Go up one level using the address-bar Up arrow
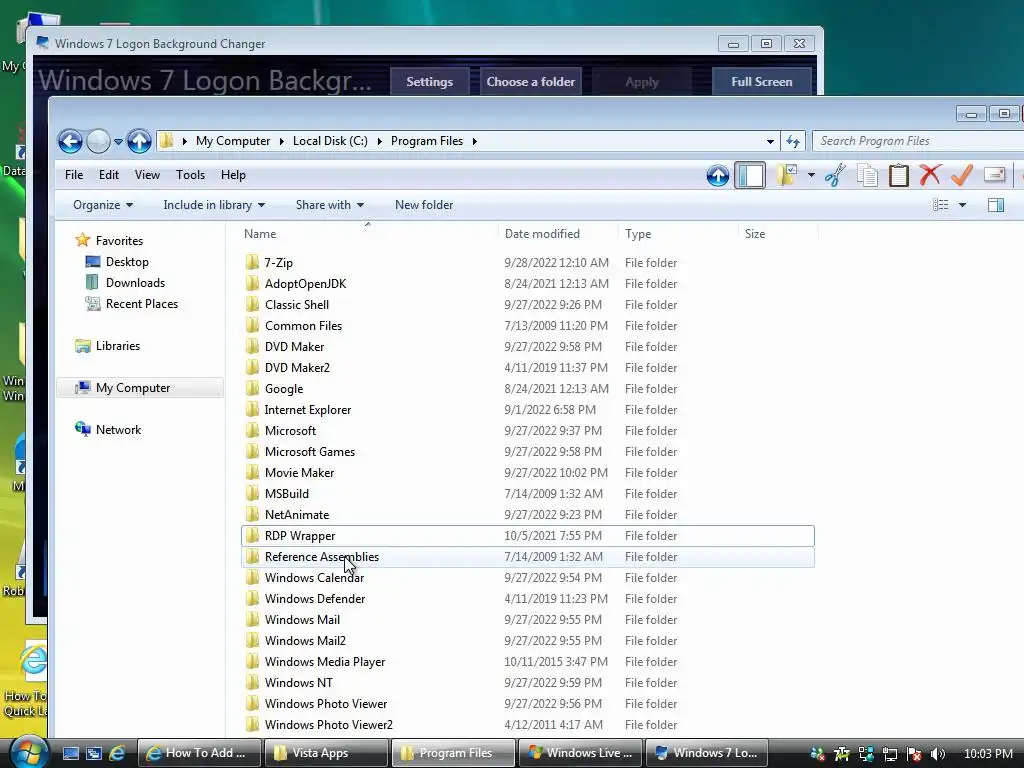The height and width of the screenshot is (768, 1024). point(138,141)
